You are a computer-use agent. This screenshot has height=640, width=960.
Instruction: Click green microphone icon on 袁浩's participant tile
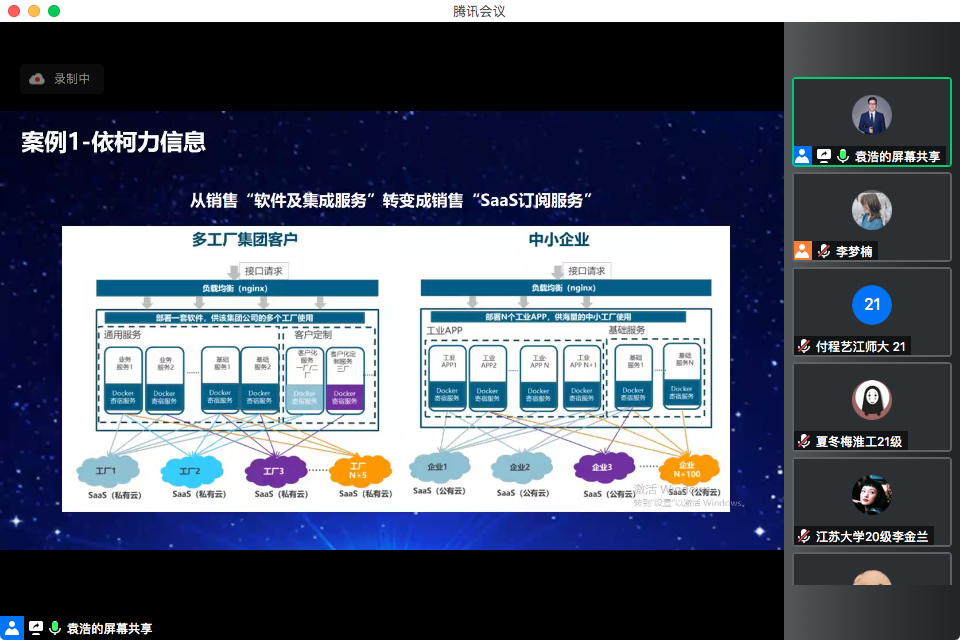(843, 156)
